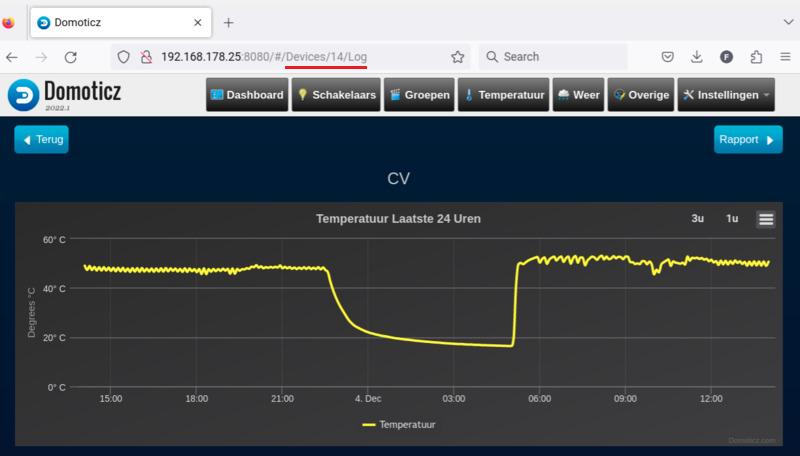Close the Domoticz browser tab
Screen dimensions: 800x456
click(197, 22)
